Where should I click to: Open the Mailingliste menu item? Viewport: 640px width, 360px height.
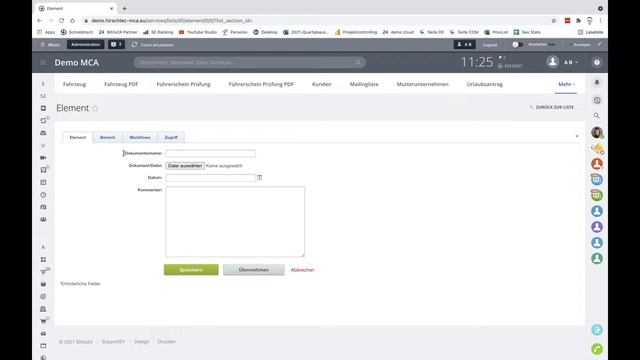pyautogui.click(x=364, y=84)
